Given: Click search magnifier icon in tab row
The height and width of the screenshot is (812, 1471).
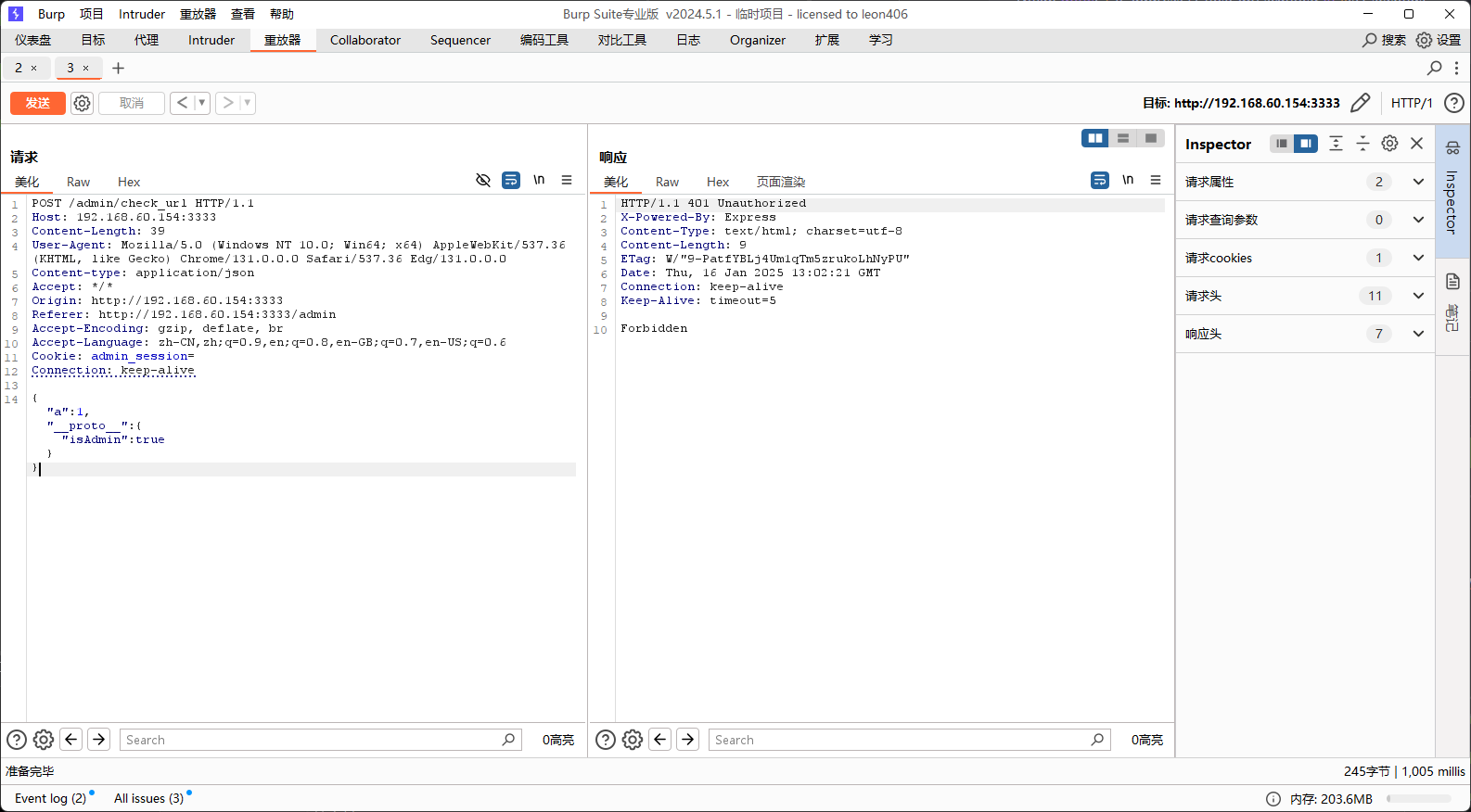Looking at the screenshot, I should [x=1434, y=68].
